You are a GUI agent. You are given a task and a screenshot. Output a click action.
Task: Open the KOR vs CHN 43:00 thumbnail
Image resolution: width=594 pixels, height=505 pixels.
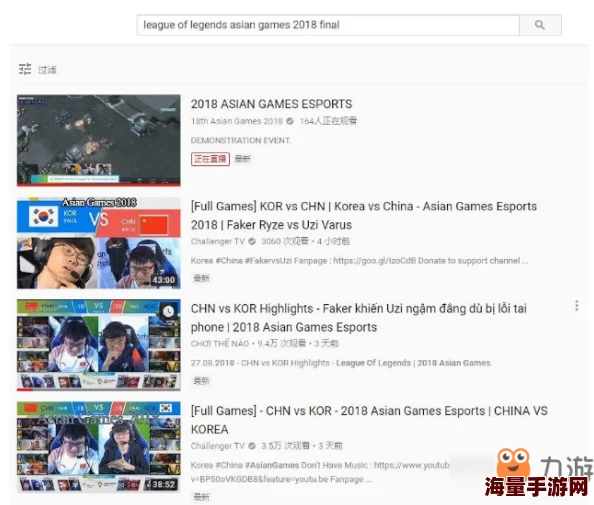tap(98, 243)
